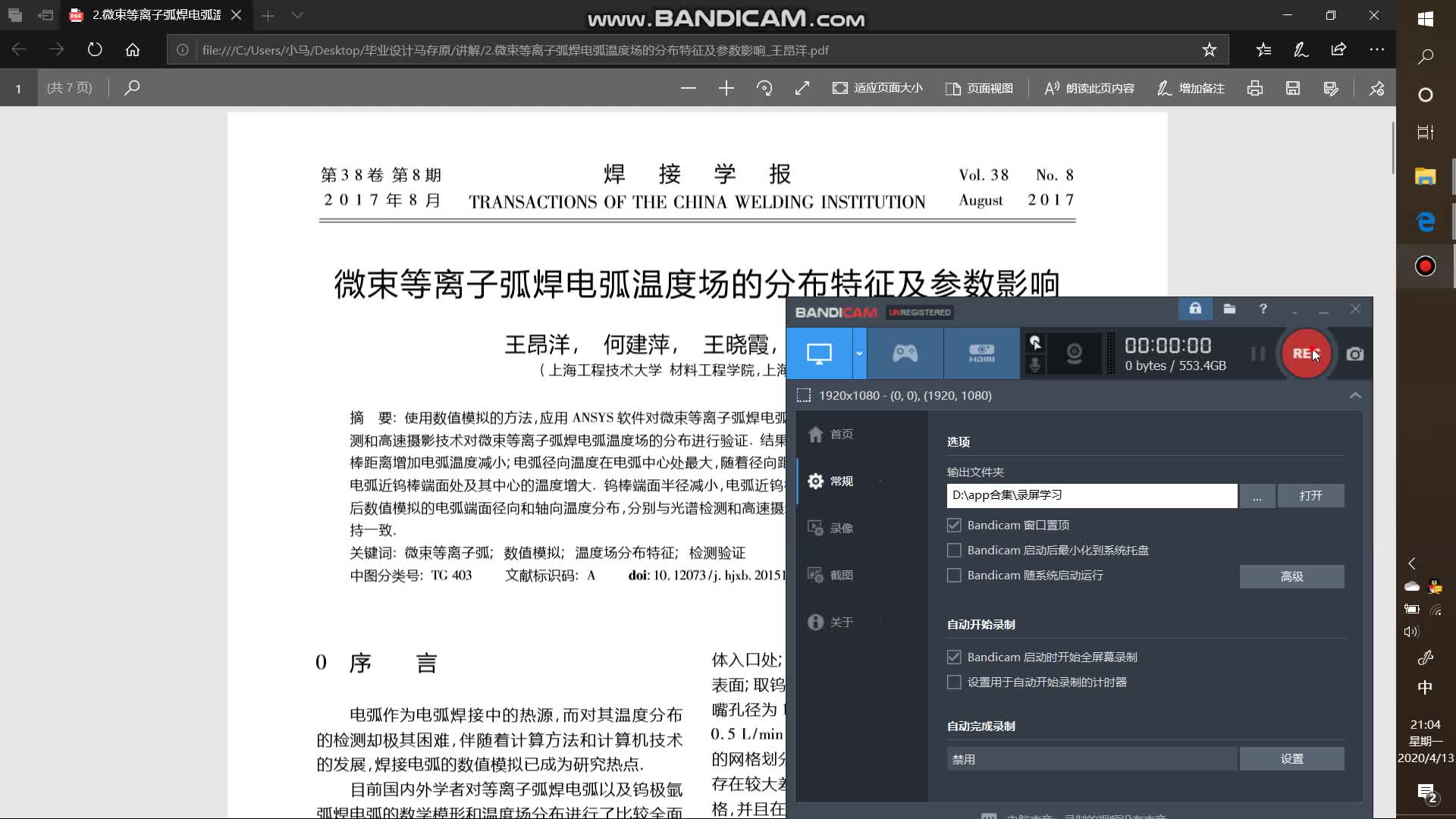This screenshot has height=819, width=1456.
Task: Go to Edge home page
Action: coord(133,50)
